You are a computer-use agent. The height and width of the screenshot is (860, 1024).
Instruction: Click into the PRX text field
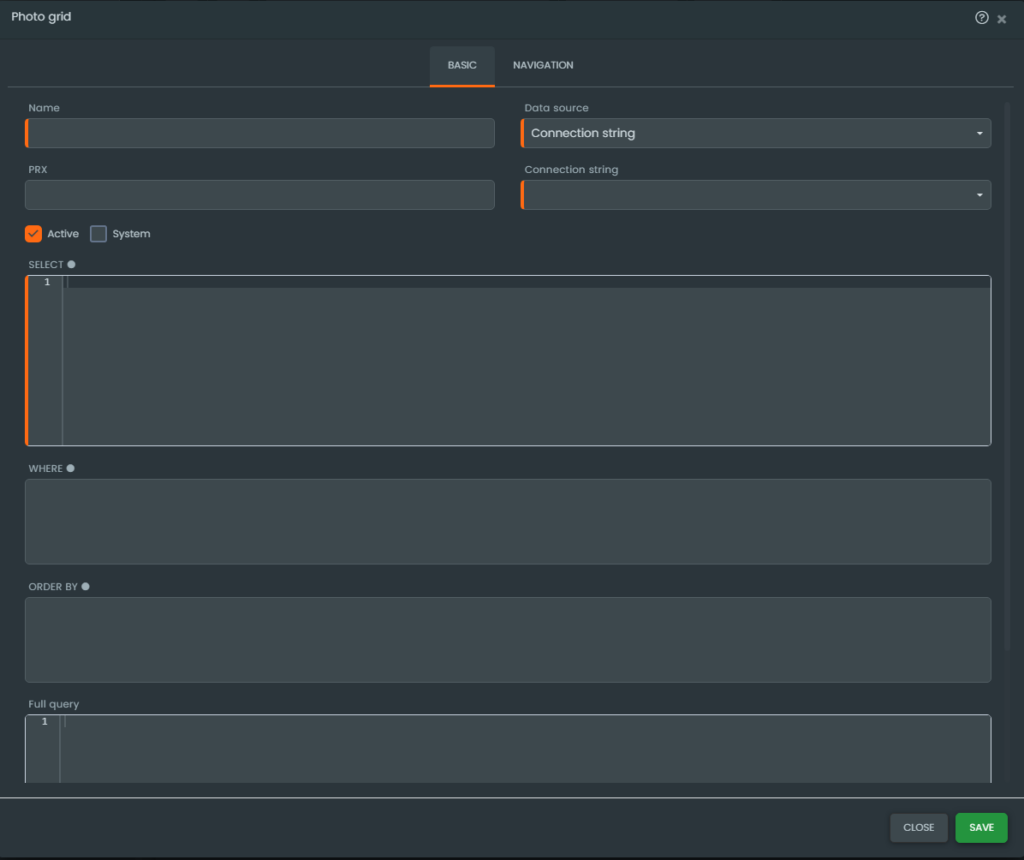tap(260, 195)
